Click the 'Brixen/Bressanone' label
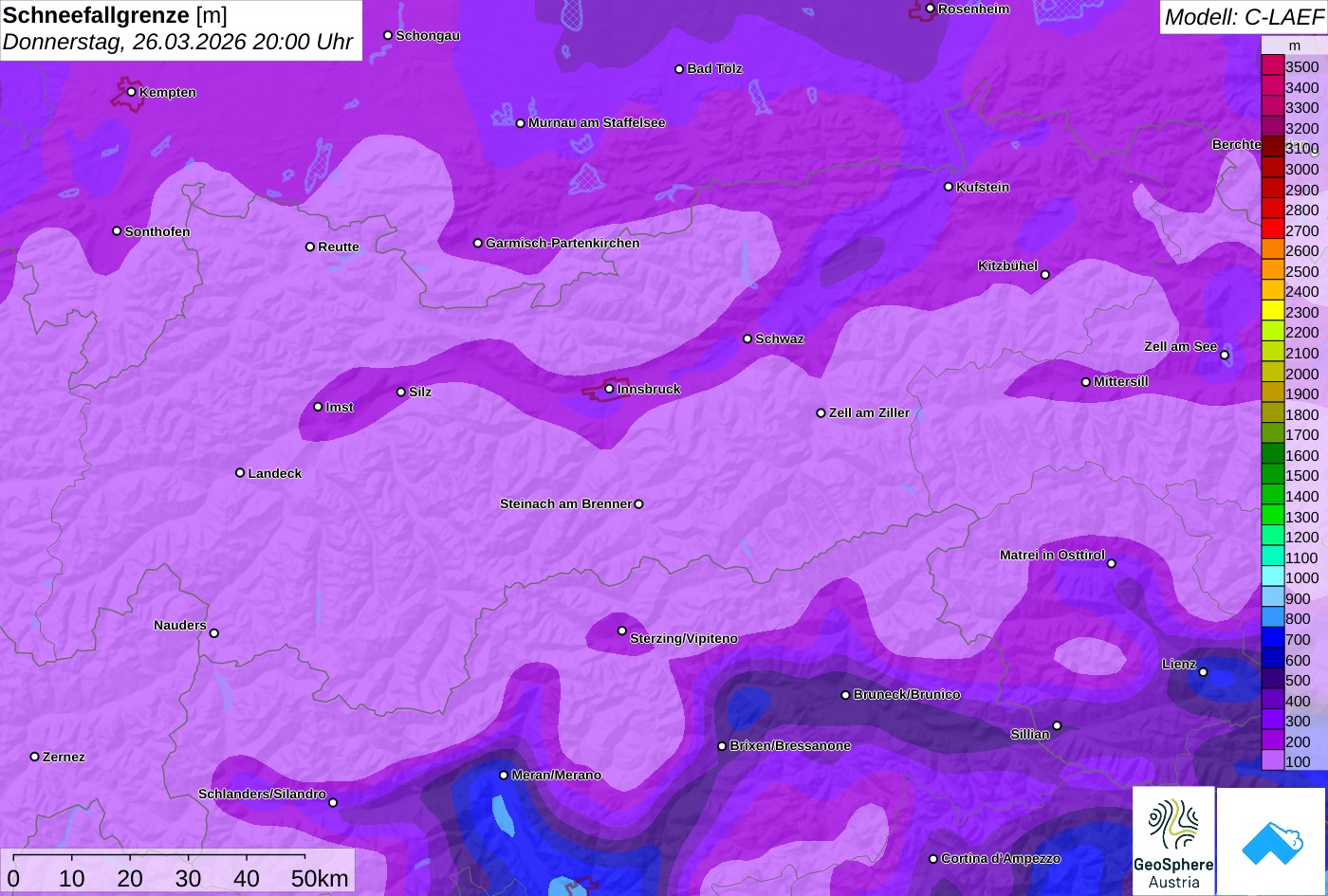This screenshot has width=1328, height=896. [790, 746]
